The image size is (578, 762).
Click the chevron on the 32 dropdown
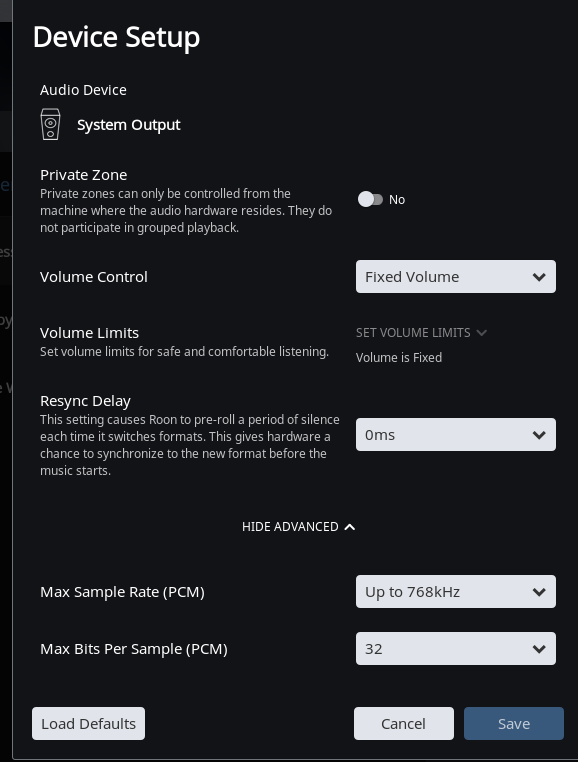[539, 649]
